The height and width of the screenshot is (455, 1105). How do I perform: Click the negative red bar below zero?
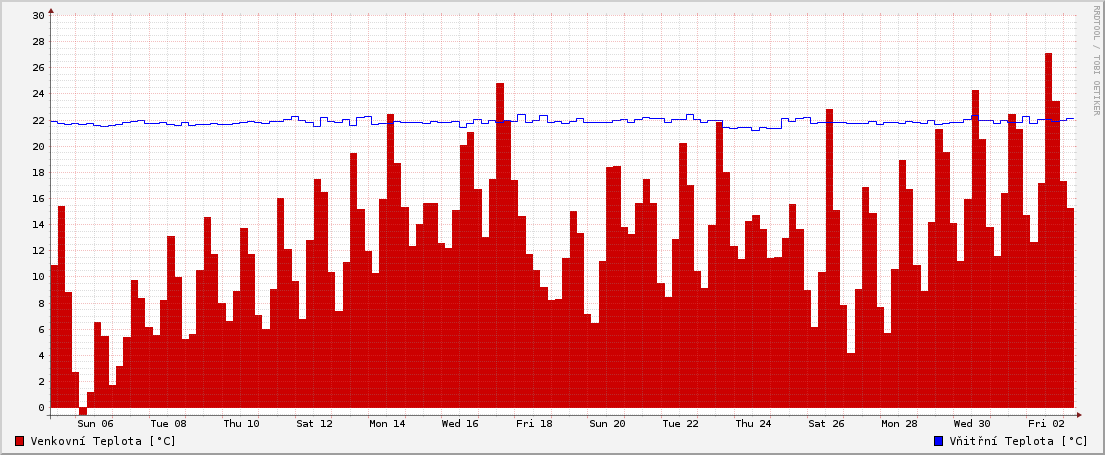point(83,411)
